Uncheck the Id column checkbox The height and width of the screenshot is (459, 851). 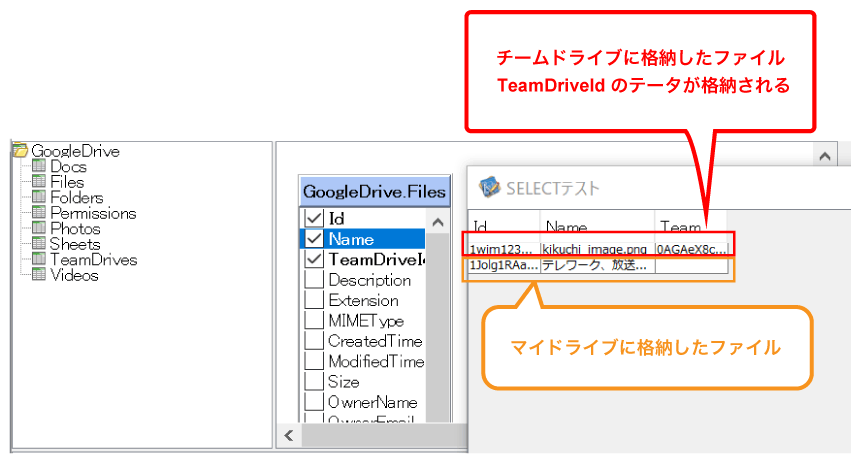(x=314, y=218)
